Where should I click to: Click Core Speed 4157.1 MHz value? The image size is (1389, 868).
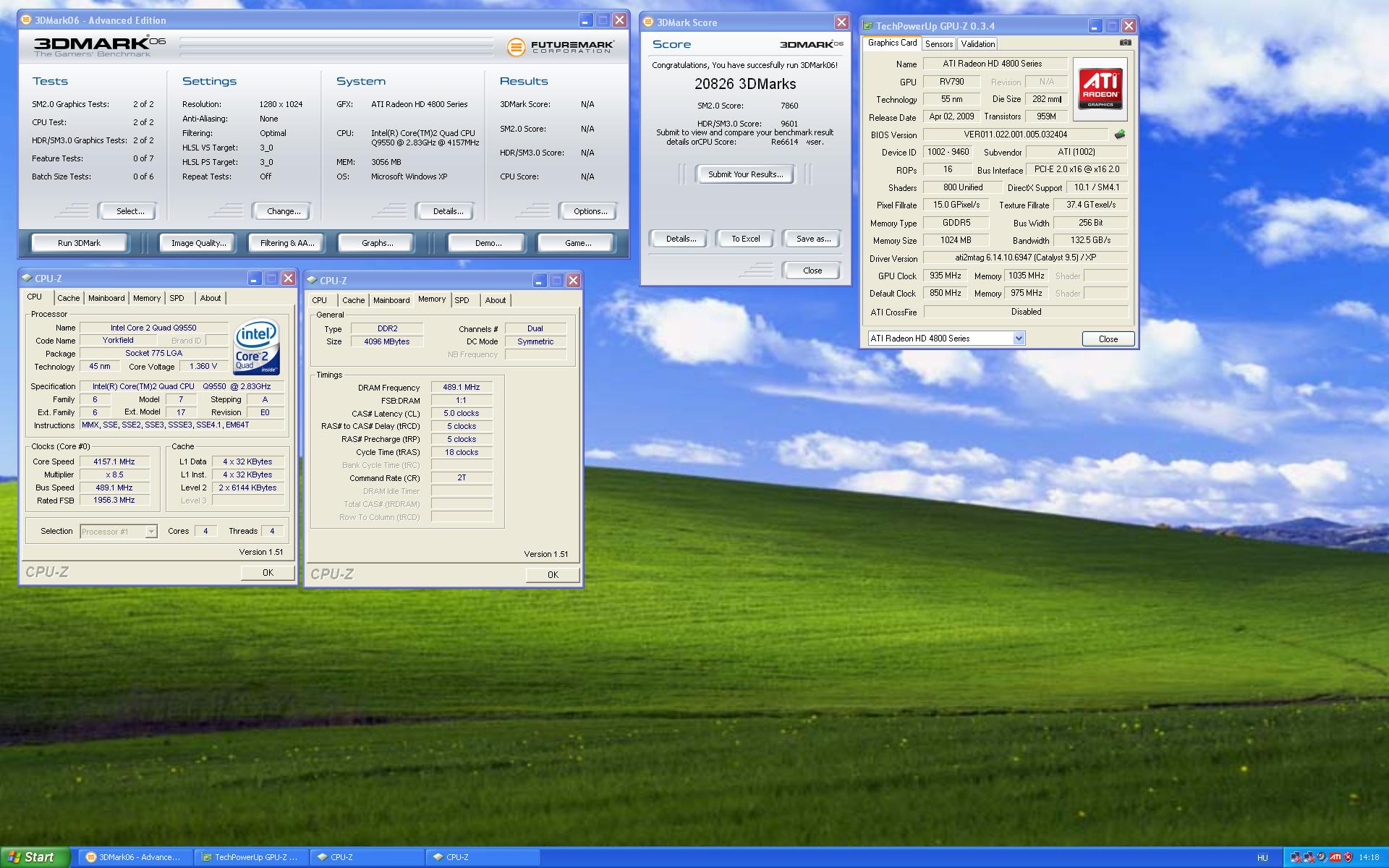(114, 461)
